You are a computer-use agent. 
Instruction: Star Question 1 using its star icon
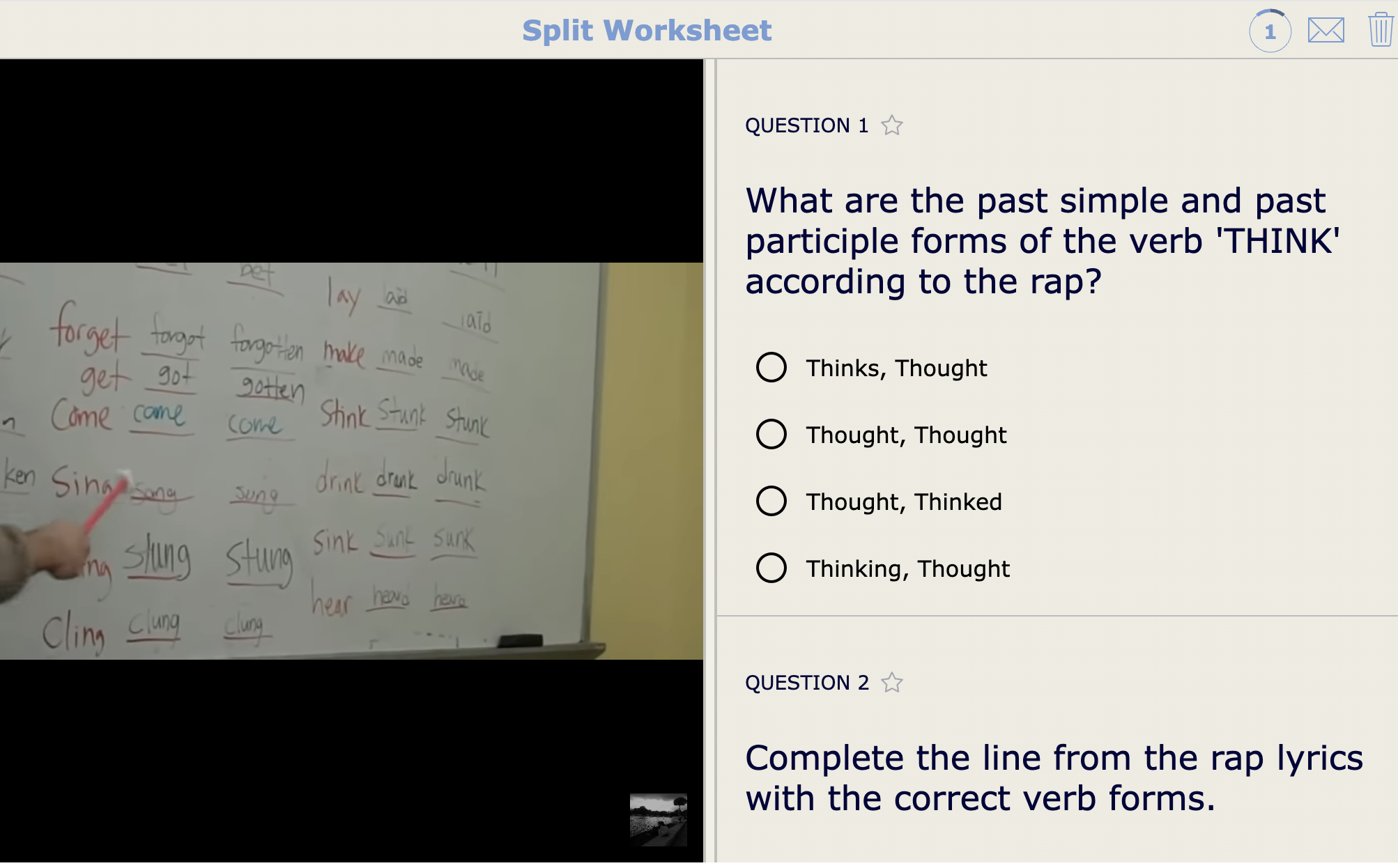pos(893,125)
